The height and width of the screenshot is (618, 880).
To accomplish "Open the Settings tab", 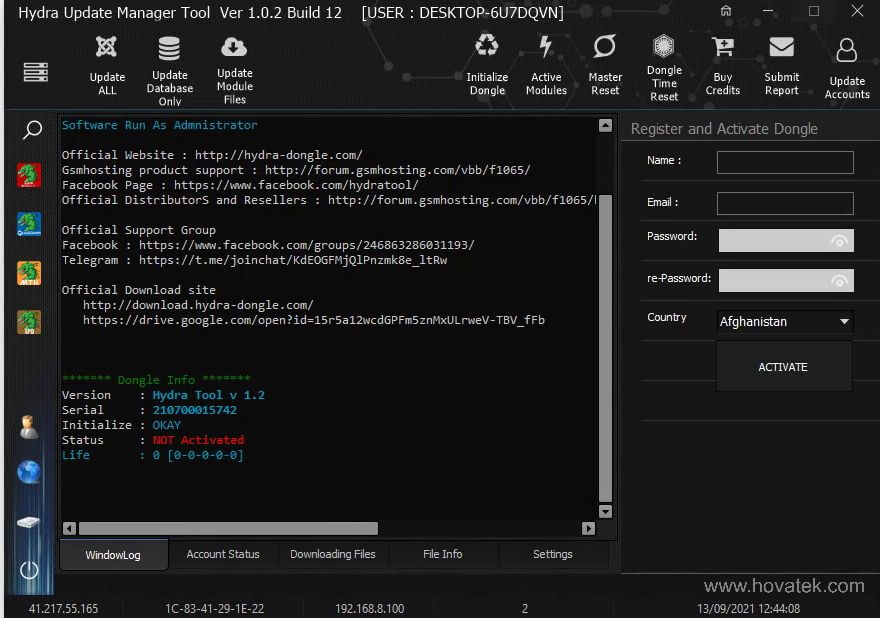I will point(552,554).
